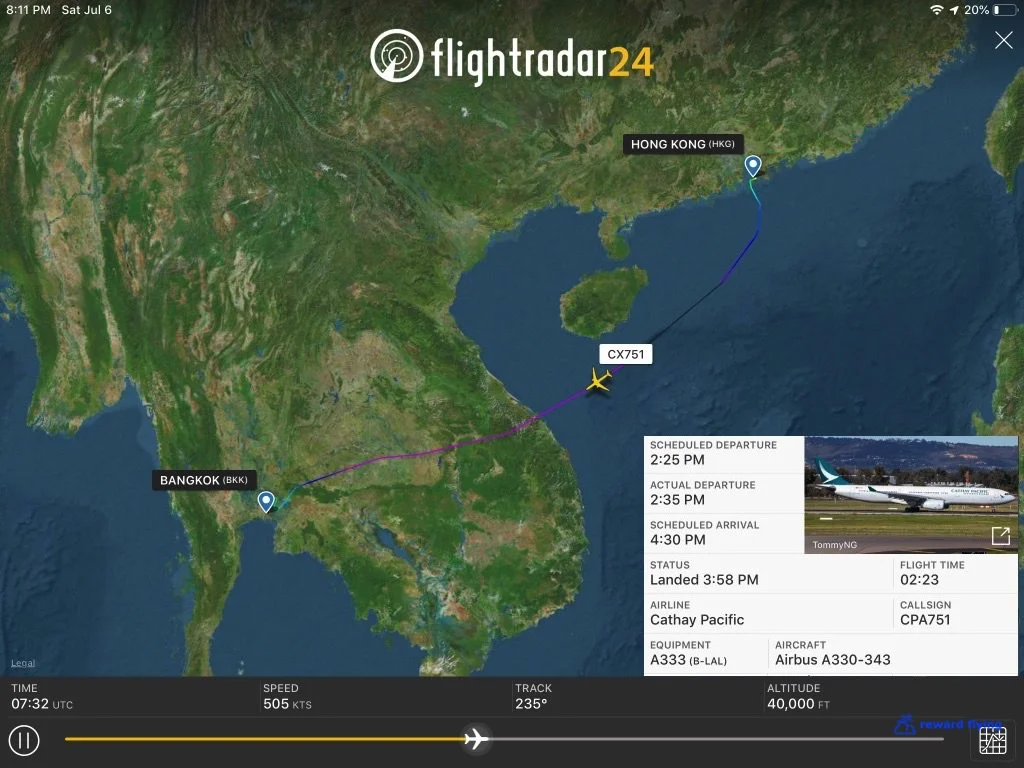Tap the CX751 flight label
The width and height of the screenshot is (1024, 768).
tap(626, 354)
